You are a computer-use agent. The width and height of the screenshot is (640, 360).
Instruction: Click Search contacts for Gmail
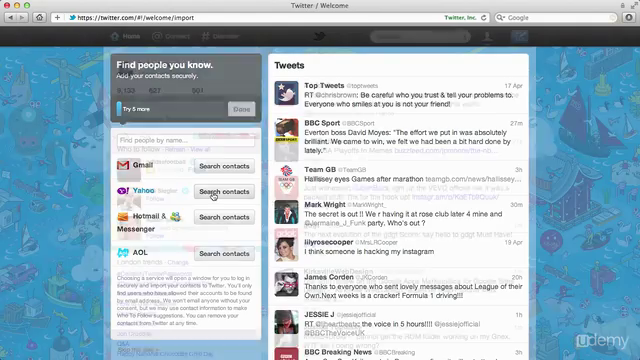pyautogui.click(x=224, y=166)
